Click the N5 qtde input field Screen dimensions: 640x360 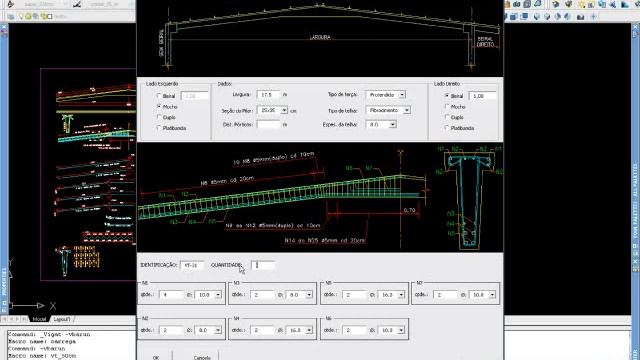tap(355, 294)
